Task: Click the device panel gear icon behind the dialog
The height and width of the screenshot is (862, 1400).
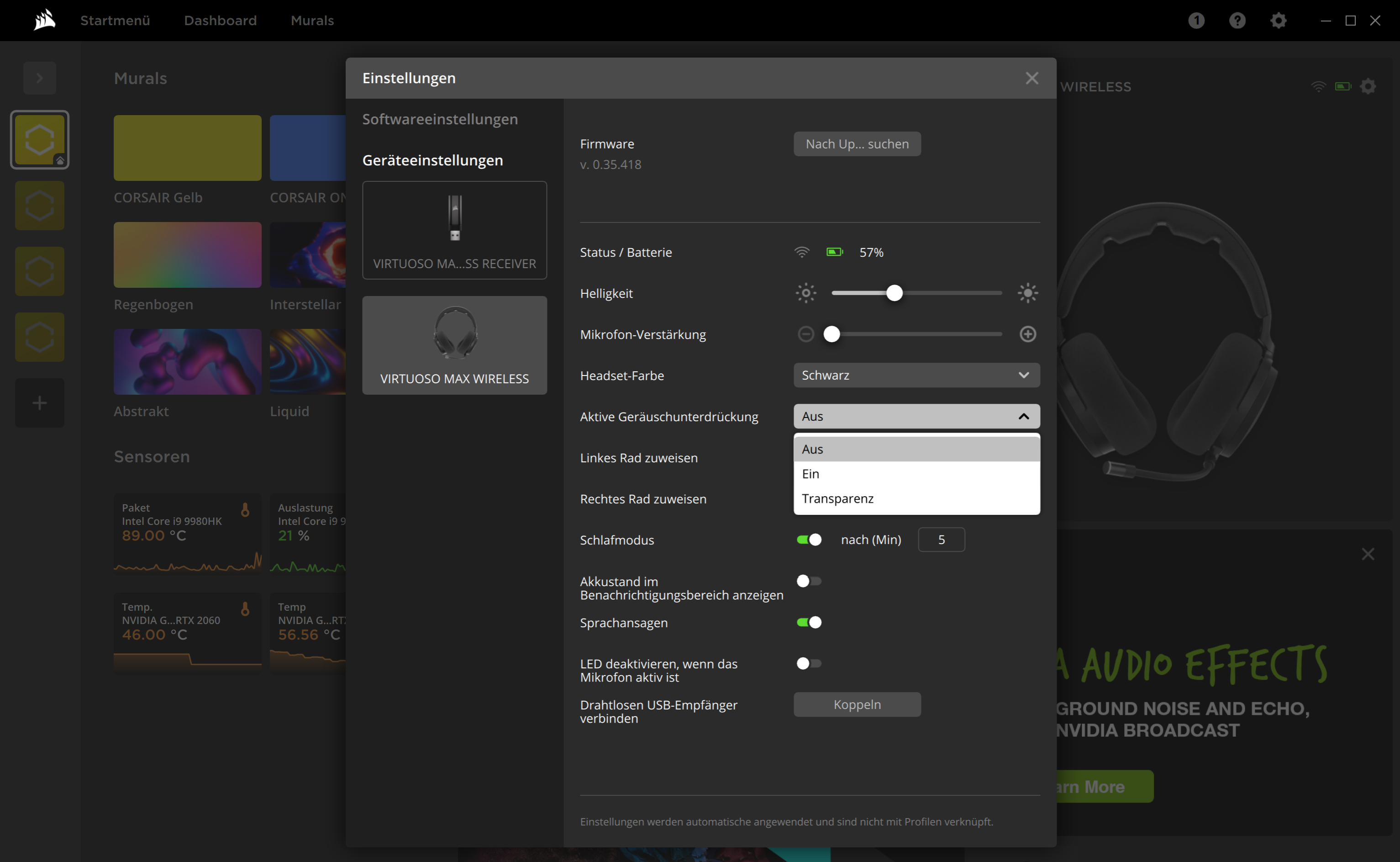Action: [1368, 87]
